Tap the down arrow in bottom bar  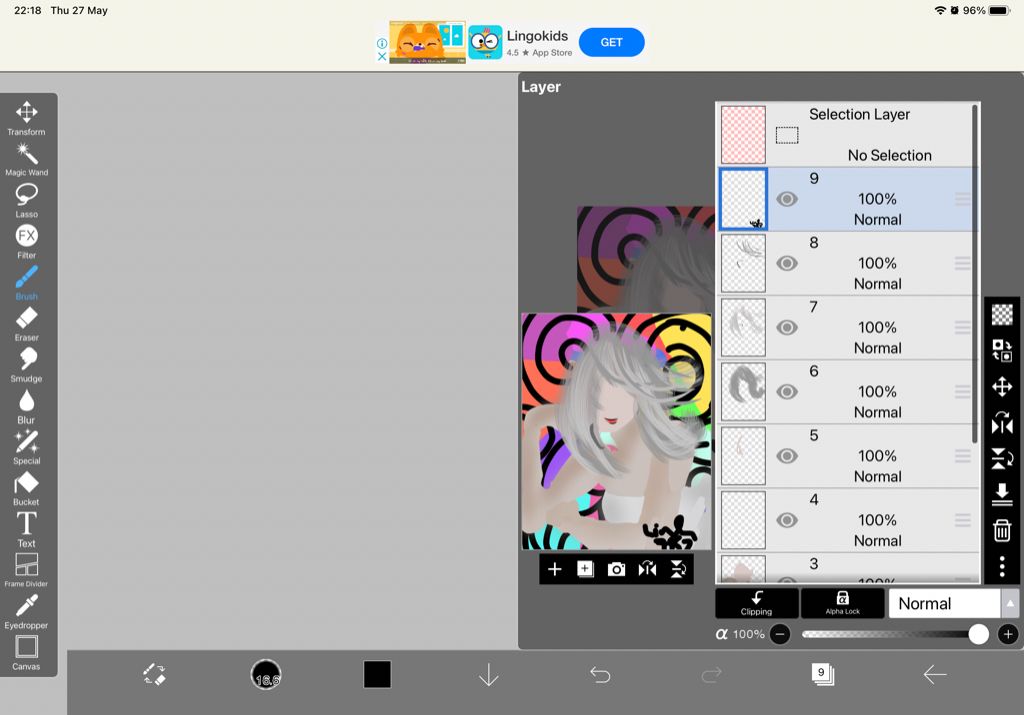488,675
